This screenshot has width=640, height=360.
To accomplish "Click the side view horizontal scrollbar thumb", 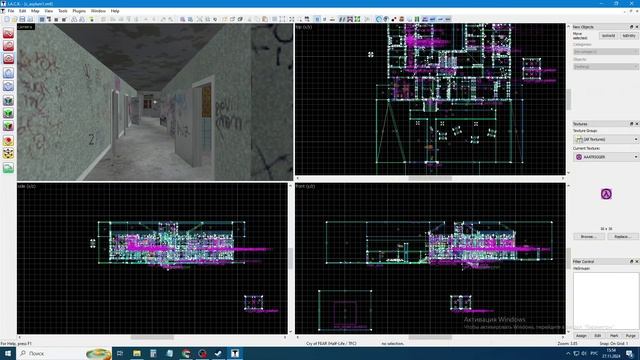I will (152, 337).
